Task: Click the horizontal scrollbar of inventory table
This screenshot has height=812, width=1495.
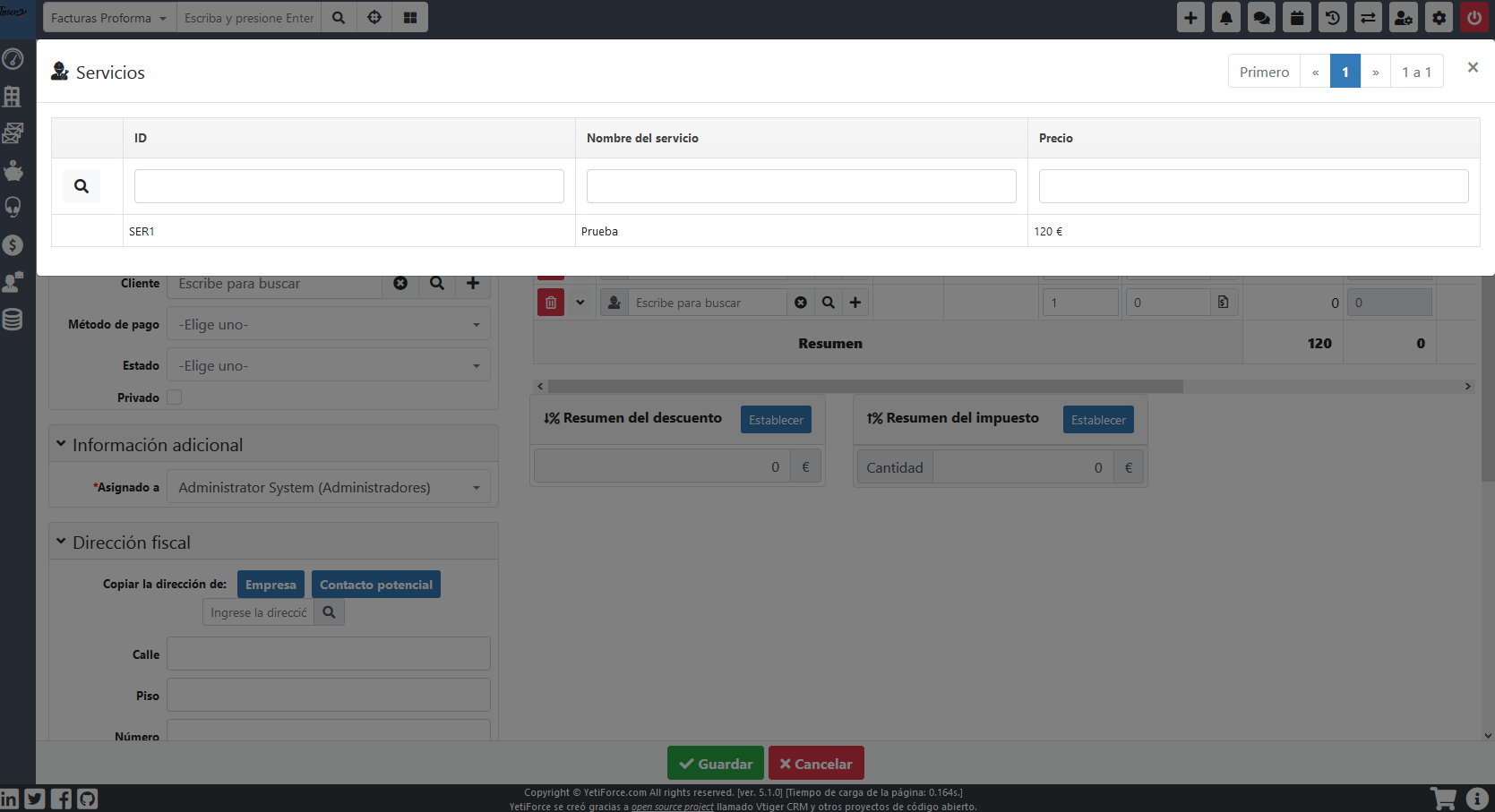Action: pos(865,386)
